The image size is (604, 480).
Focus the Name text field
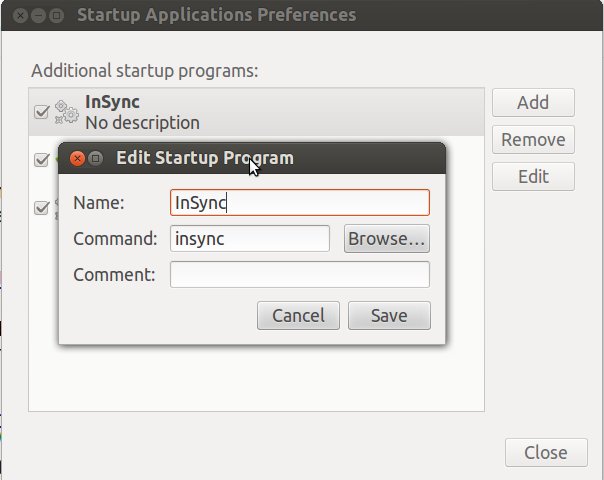point(300,203)
